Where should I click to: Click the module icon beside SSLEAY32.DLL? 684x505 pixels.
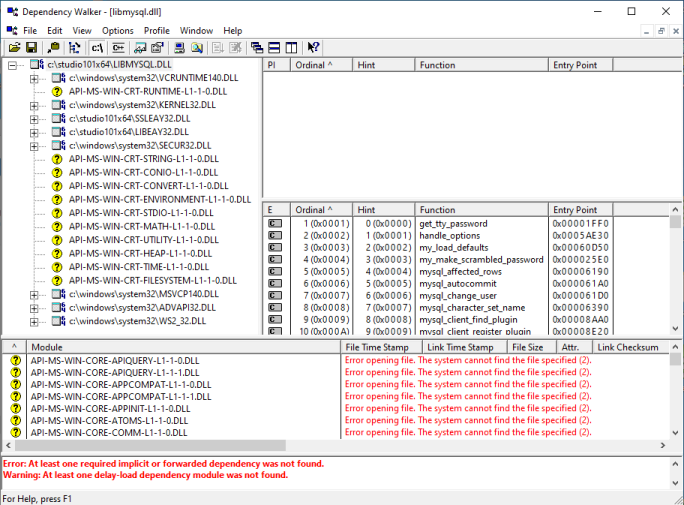[59, 119]
